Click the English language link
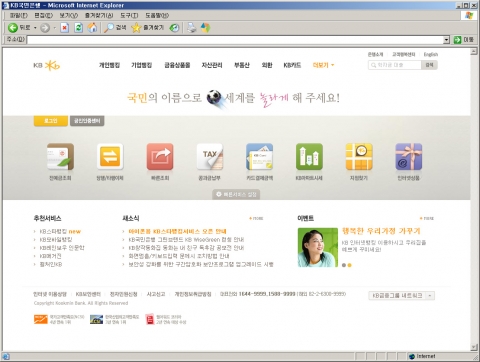The image size is (480, 362). coord(431,54)
